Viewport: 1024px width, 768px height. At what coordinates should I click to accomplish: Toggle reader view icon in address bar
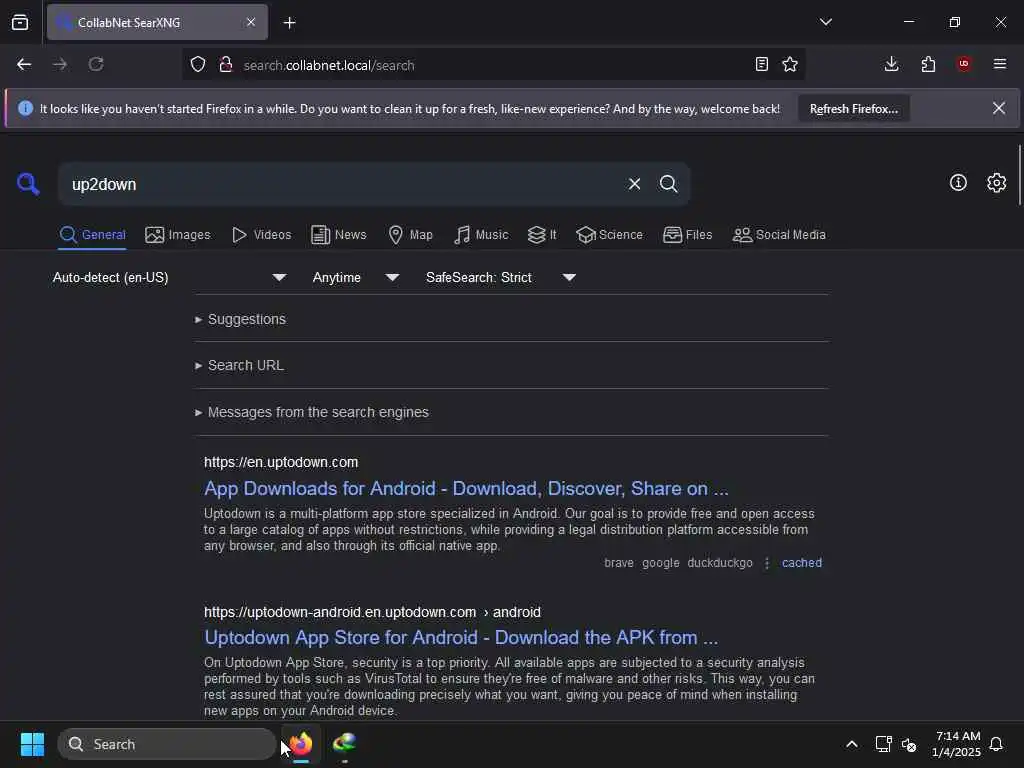[761, 64]
